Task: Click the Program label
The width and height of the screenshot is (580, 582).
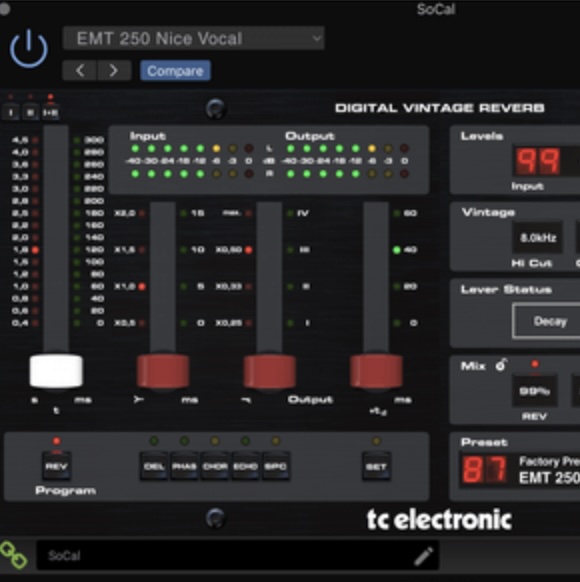Action: [66, 491]
